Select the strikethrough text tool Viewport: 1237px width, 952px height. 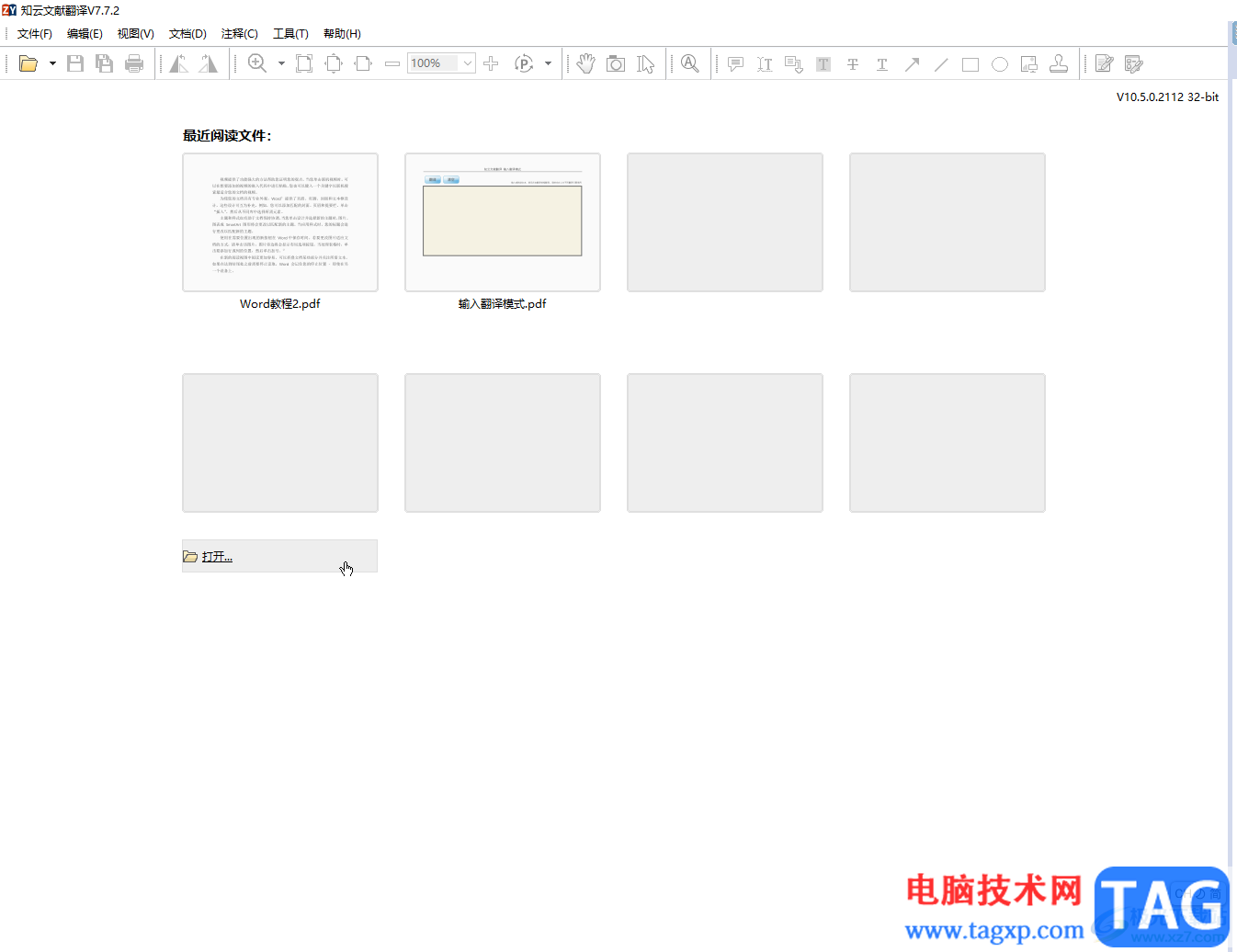pos(853,63)
